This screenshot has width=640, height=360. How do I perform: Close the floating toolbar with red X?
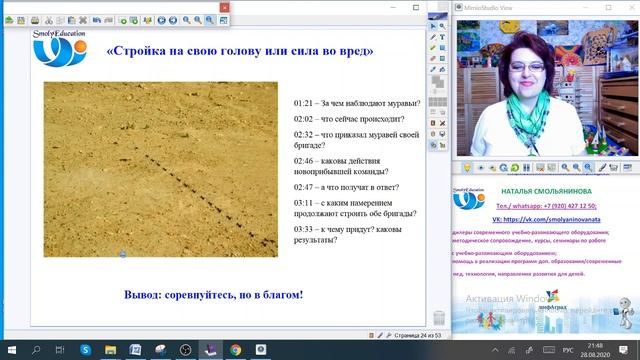tap(224, 7)
